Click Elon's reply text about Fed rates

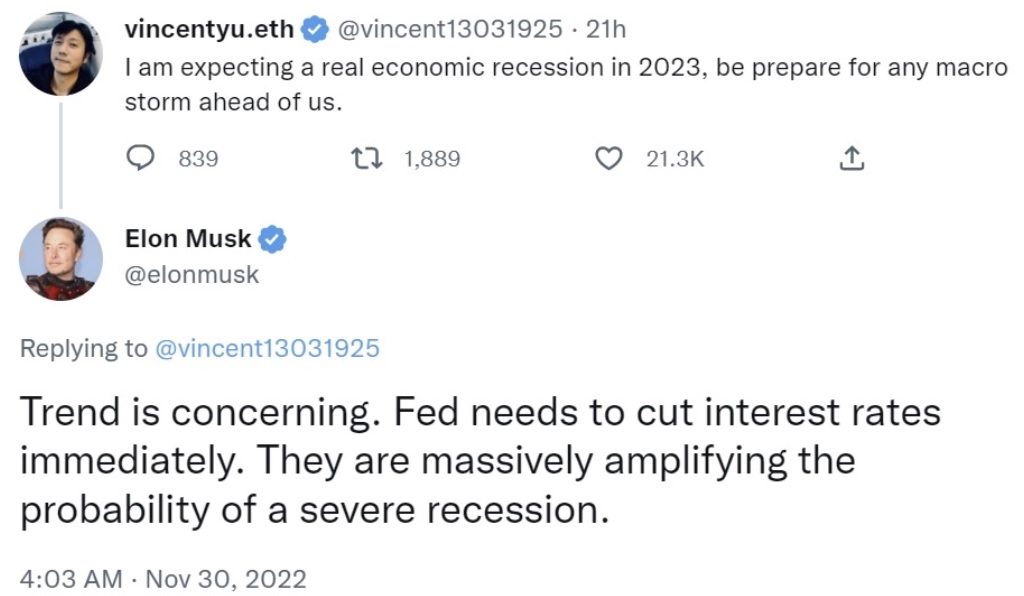pos(481,461)
